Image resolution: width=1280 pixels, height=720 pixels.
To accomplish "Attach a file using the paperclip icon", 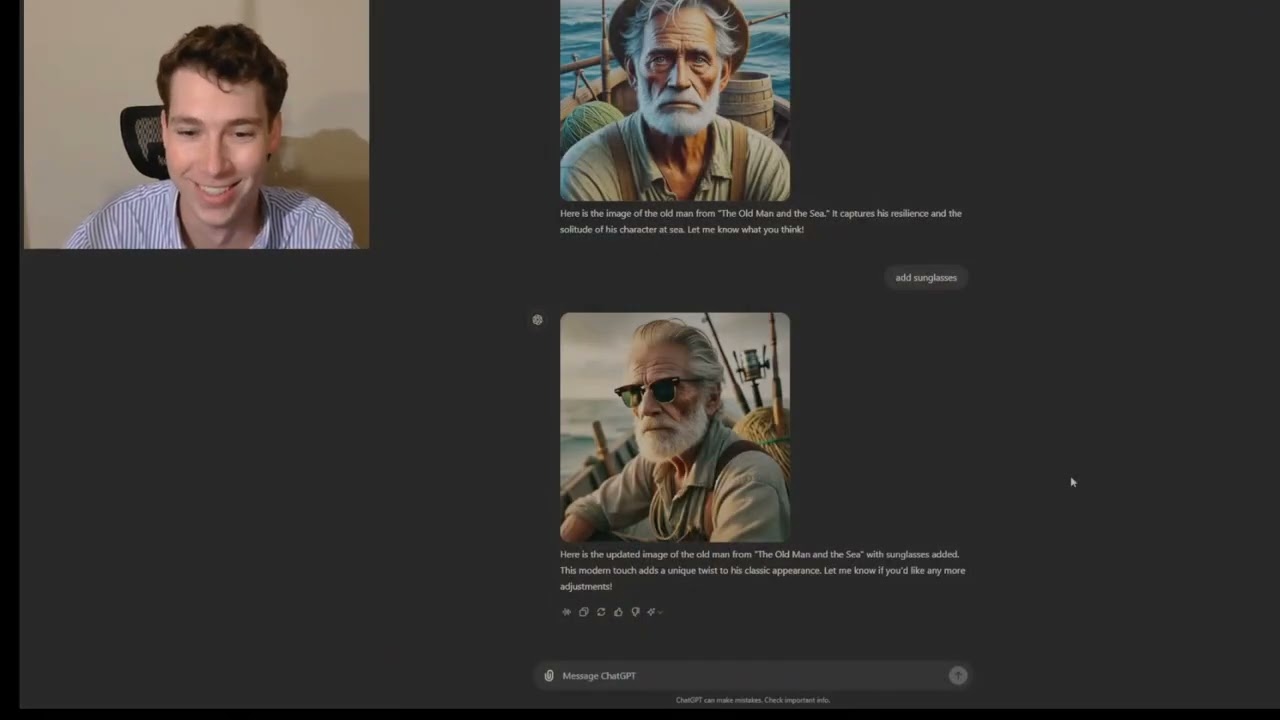I will click(549, 676).
